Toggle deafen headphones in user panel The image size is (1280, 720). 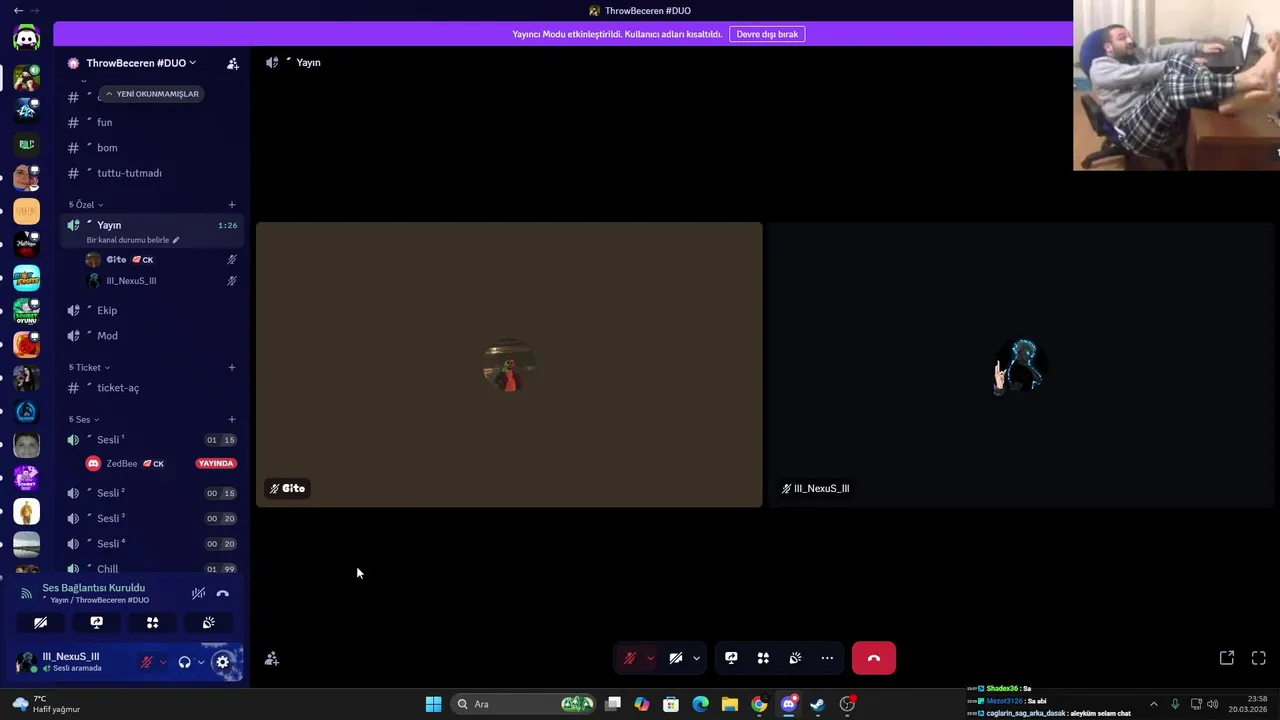click(184, 662)
